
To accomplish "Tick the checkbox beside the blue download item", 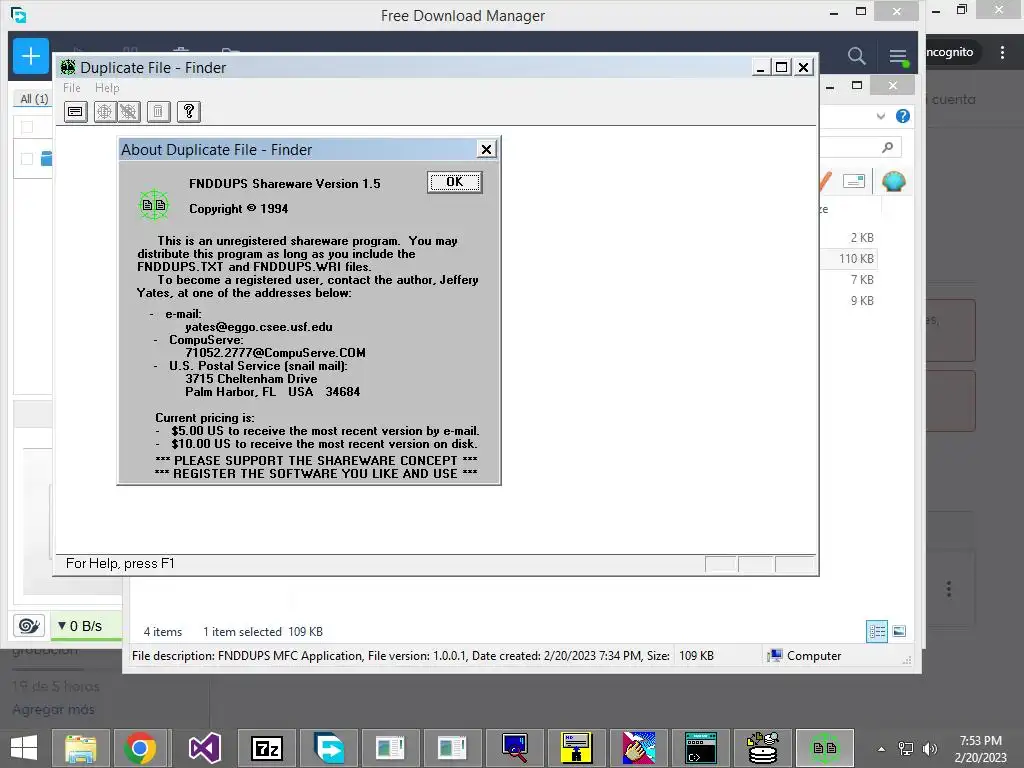I will click(x=27, y=159).
